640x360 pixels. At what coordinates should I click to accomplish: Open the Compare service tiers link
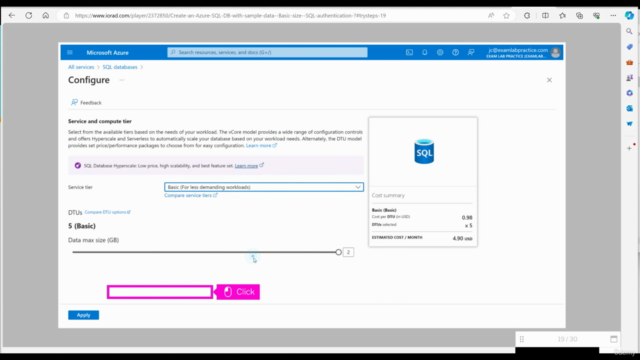[x=191, y=196]
